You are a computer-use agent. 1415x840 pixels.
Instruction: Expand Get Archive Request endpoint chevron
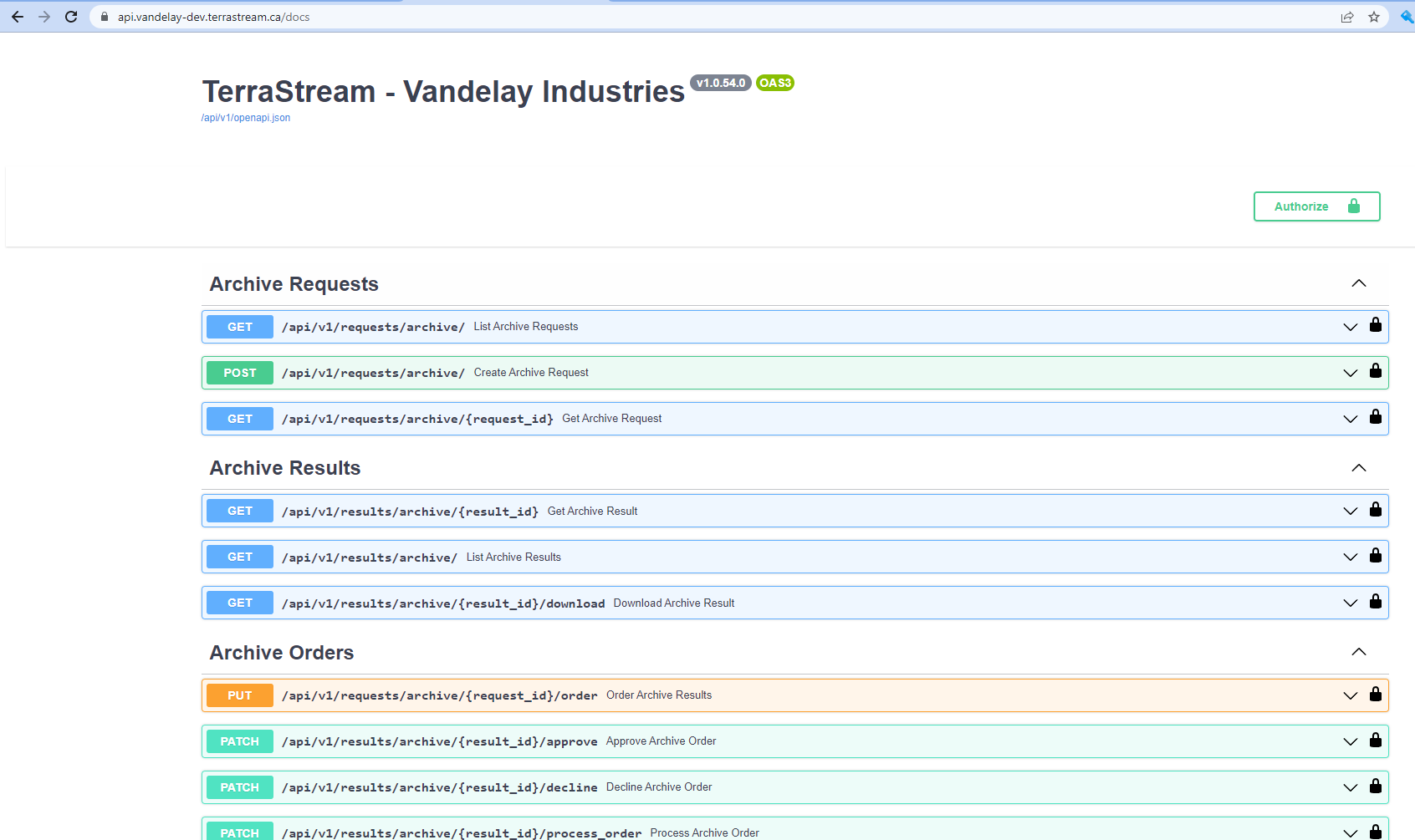click(x=1351, y=420)
